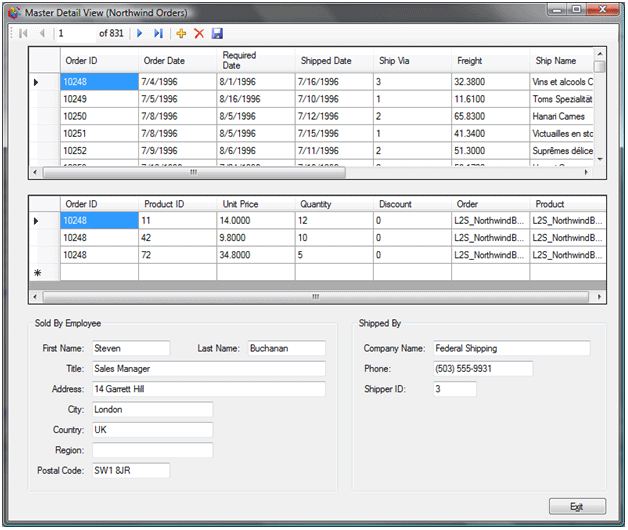Select the empty Region field
The width and height of the screenshot is (628, 530).
point(152,450)
